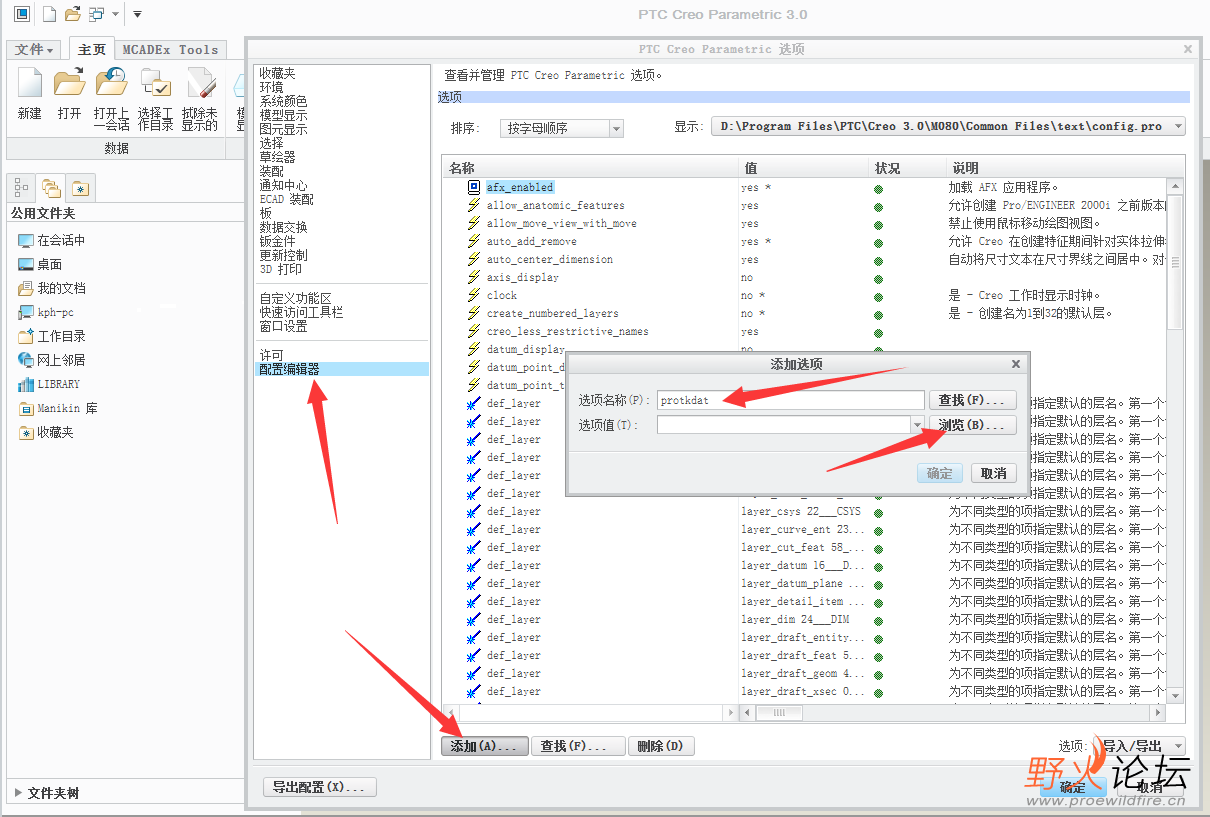Click the windows switch icon in quick access toolbar
The height and width of the screenshot is (817, 1210).
coord(97,14)
